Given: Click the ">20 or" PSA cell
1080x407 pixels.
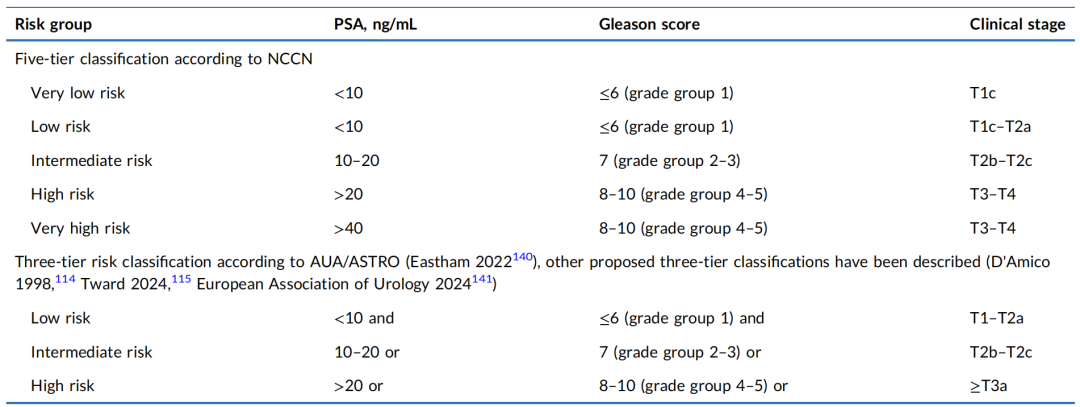Looking at the screenshot, I should (x=358, y=386).
